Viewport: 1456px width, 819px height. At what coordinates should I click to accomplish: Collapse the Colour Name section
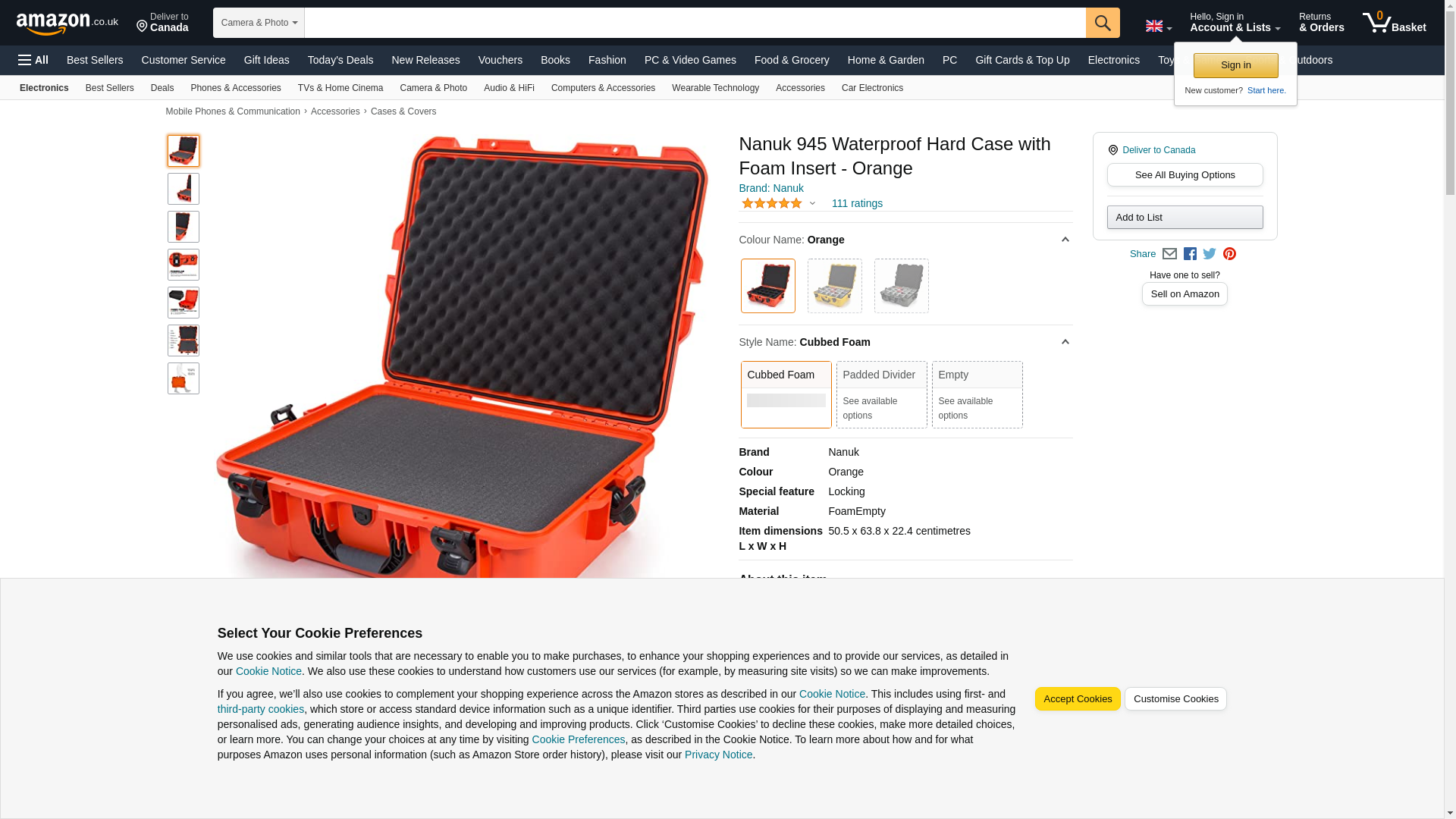[x=1065, y=240]
